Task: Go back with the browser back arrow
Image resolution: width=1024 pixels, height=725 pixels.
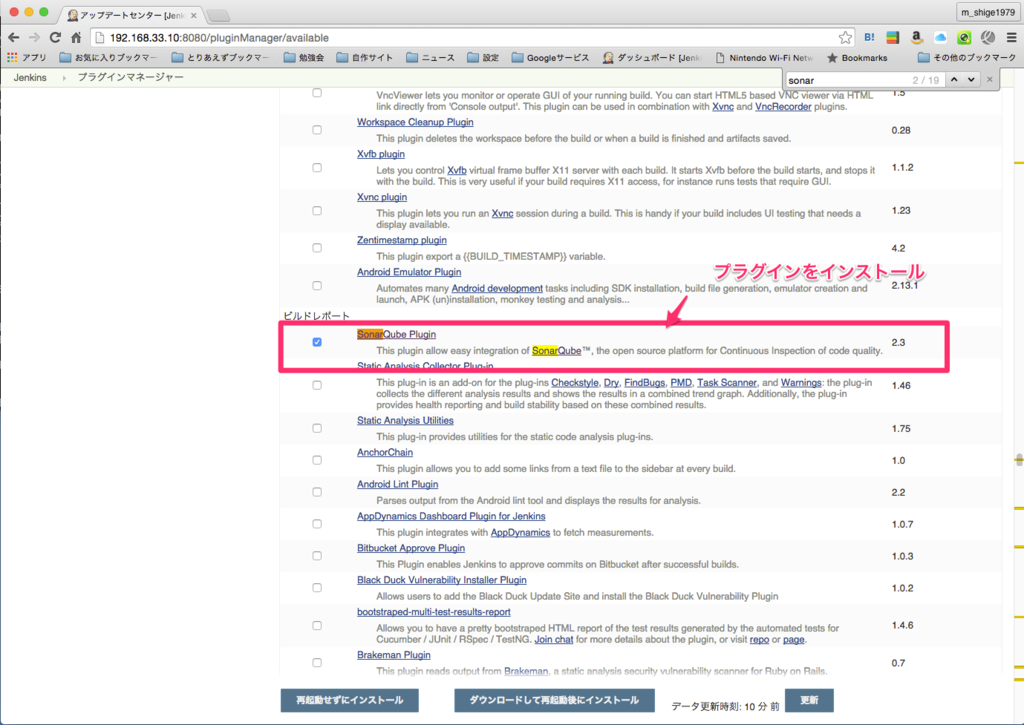Action: tap(14, 38)
